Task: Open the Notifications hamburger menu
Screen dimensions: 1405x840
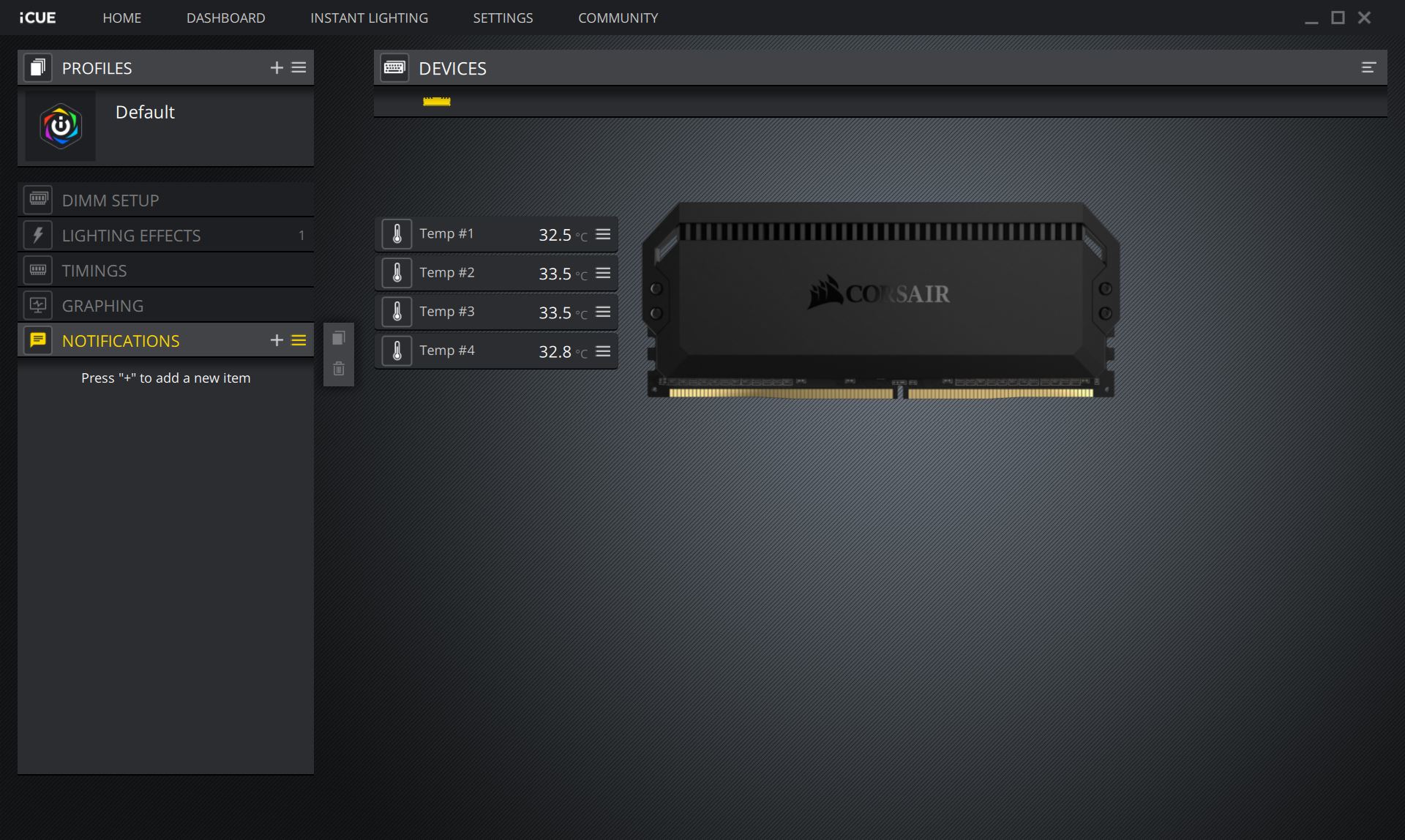Action: click(x=299, y=340)
